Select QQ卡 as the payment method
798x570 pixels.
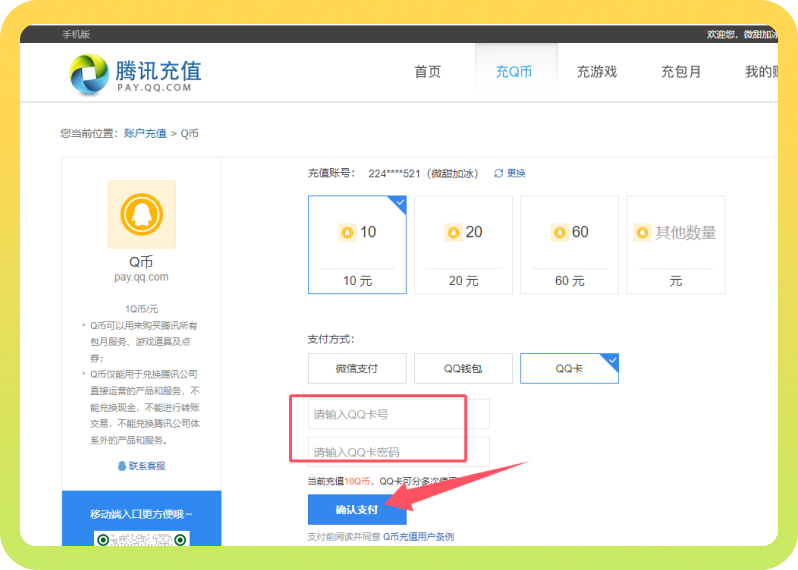coord(569,368)
